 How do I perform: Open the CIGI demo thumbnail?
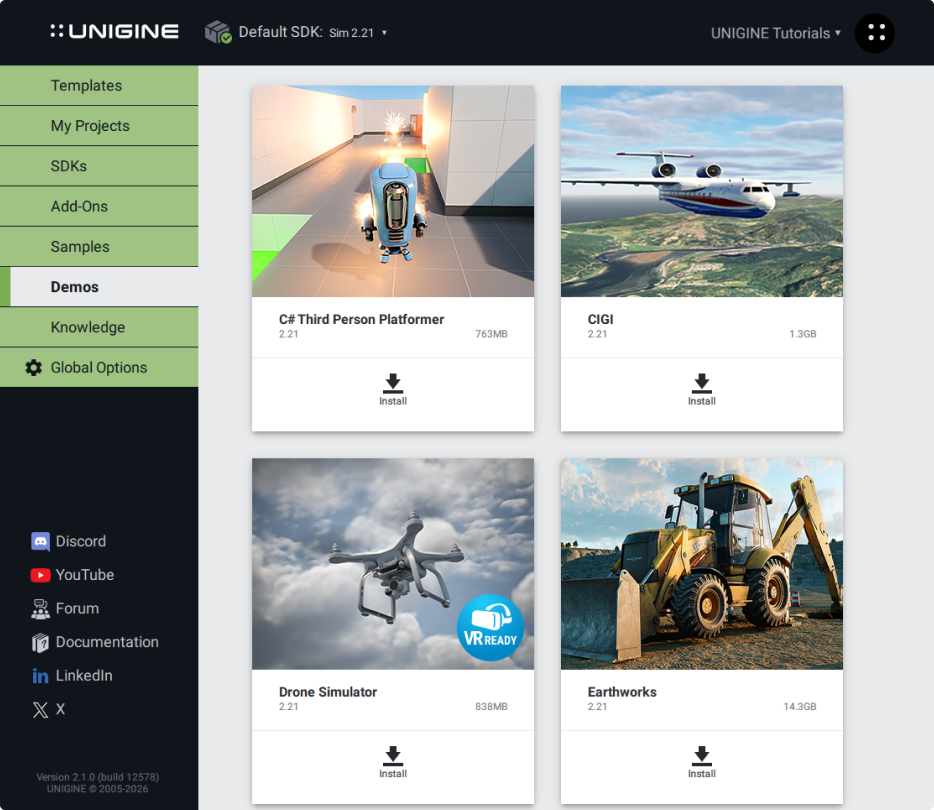[x=702, y=191]
